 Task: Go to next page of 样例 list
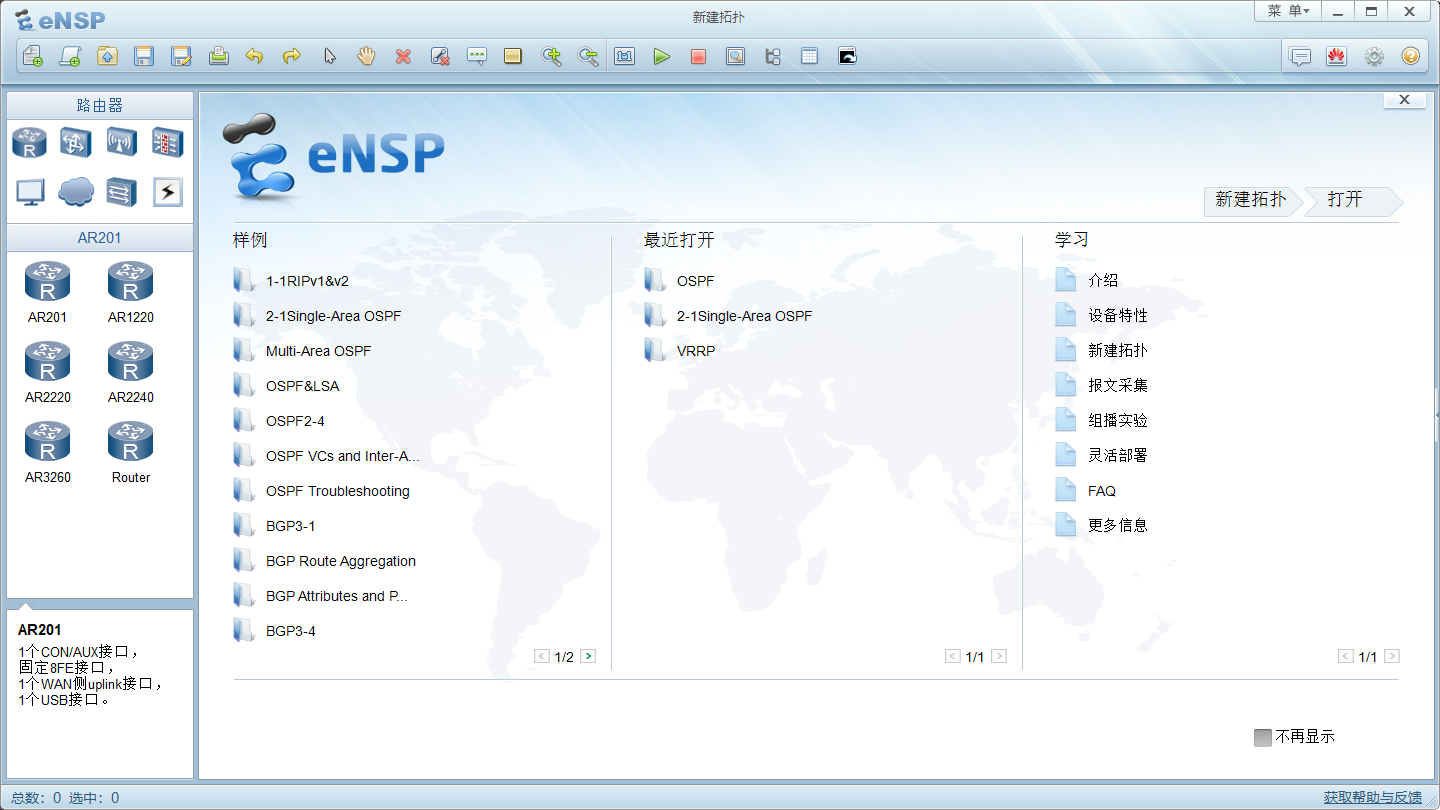(x=588, y=656)
